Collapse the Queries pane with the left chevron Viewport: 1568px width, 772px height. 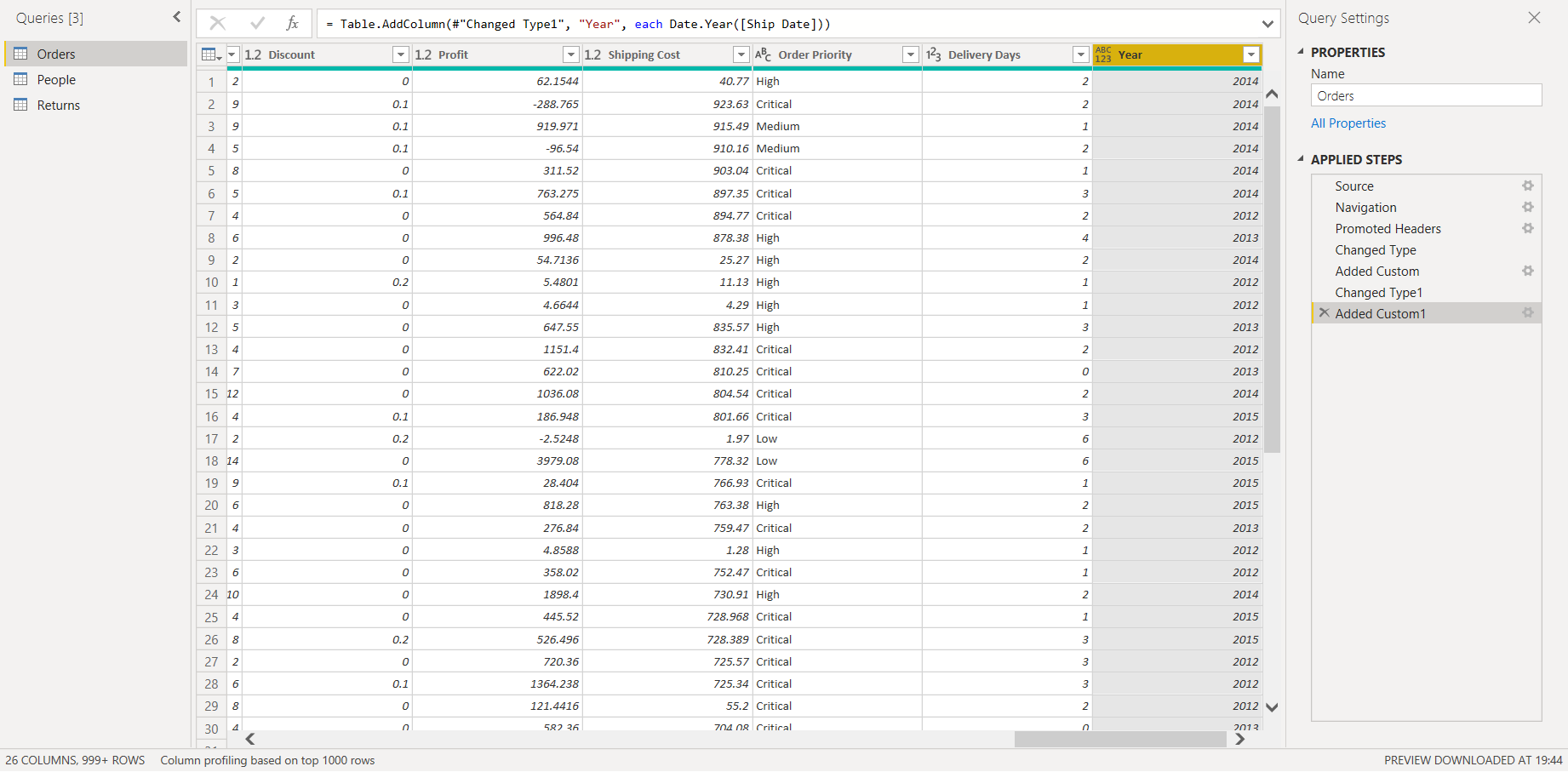[x=176, y=16]
